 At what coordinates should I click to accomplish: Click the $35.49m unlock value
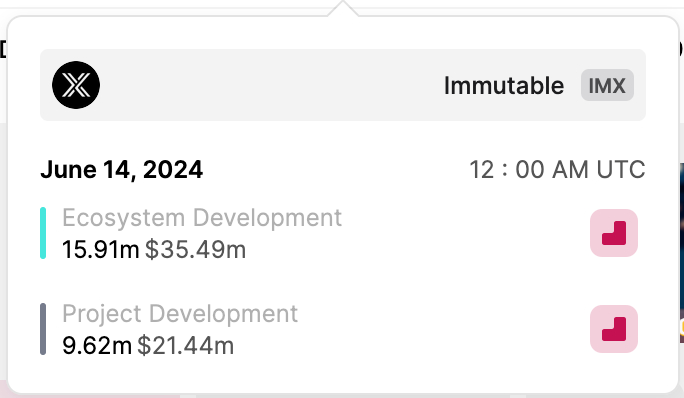[195, 250]
